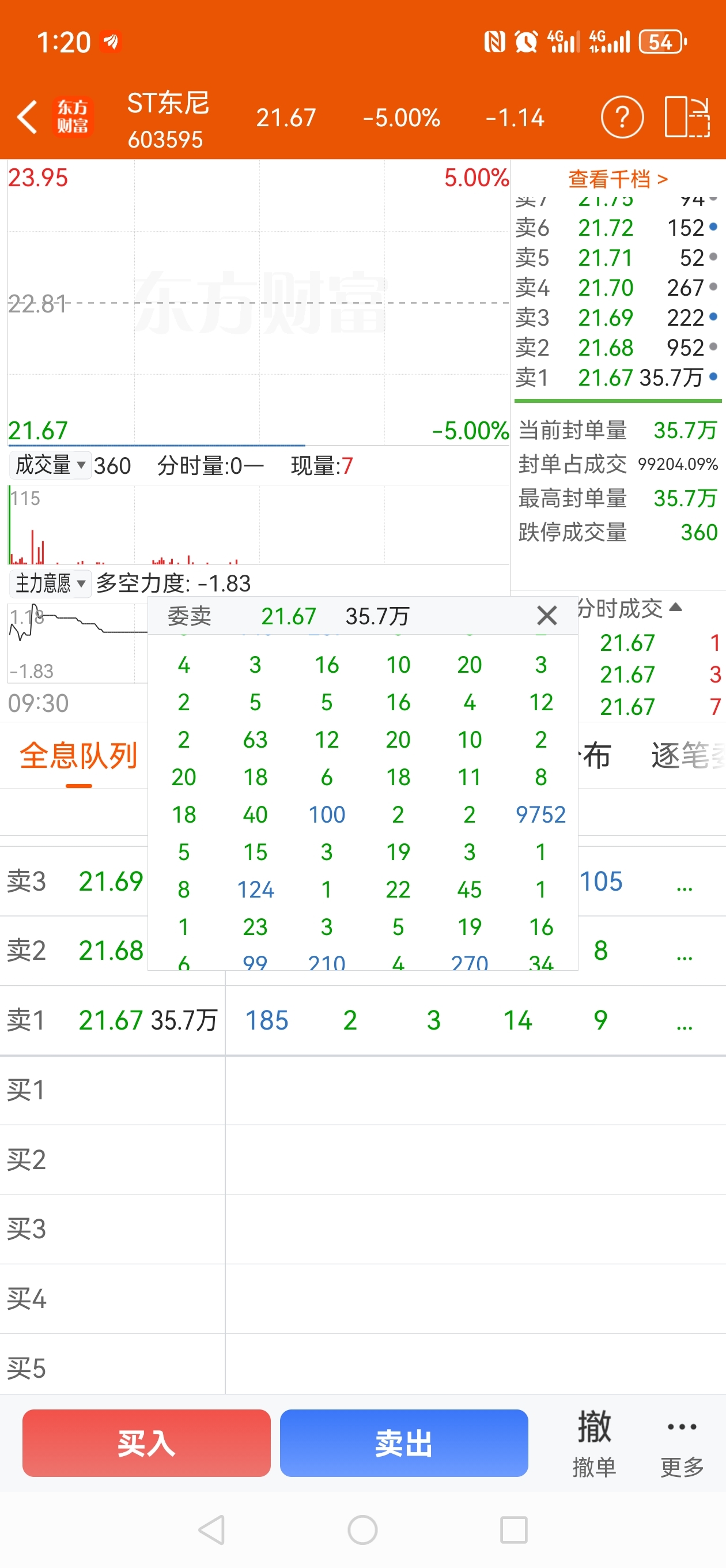
Task: Tap the split-screen layout icon
Action: pyautogui.click(x=687, y=117)
